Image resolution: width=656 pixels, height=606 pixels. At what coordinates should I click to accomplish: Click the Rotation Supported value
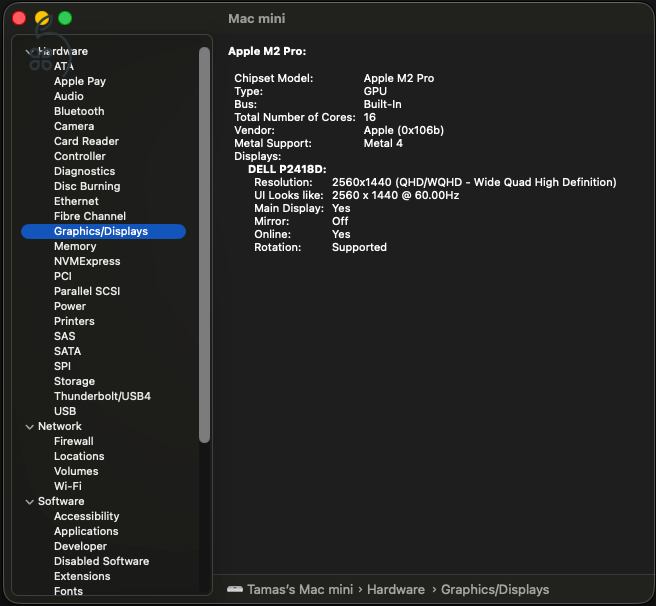click(x=359, y=247)
